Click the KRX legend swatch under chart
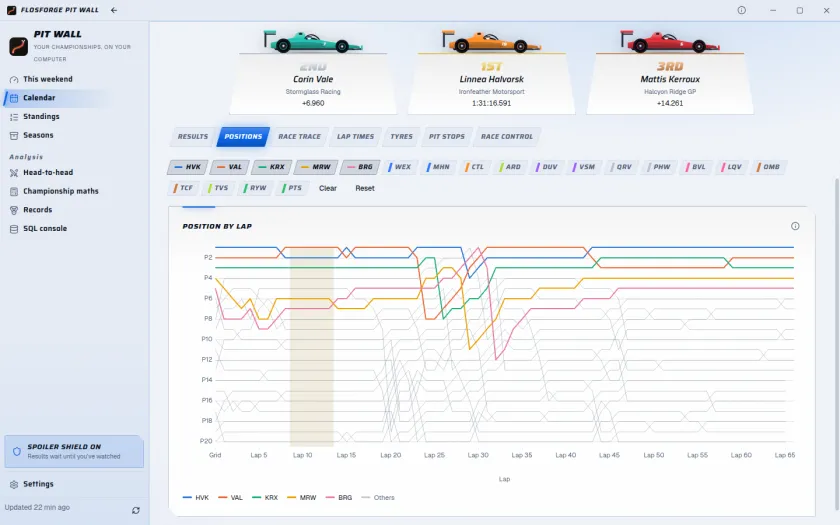The width and height of the screenshot is (840, 525). (257, 498)
